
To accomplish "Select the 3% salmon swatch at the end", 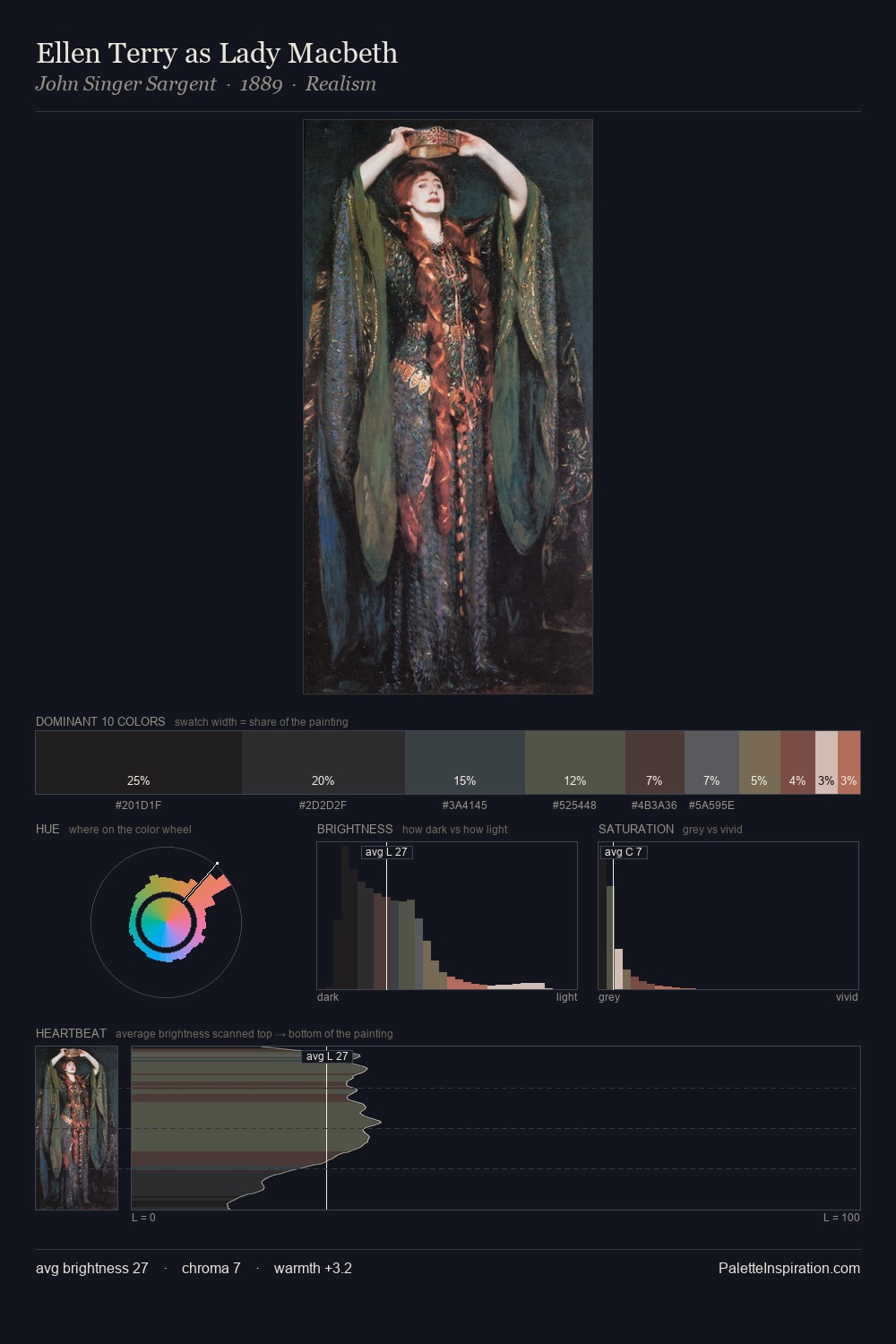I will pos(849,762).
